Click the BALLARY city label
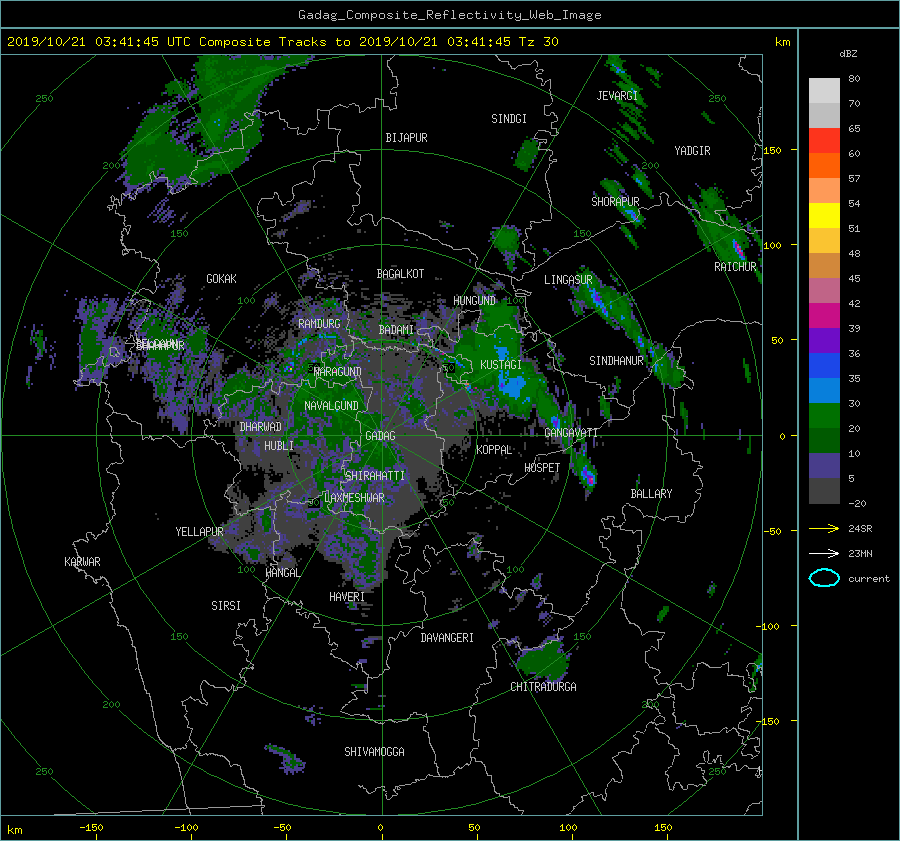The width and height of the screenshot is (900, 841). [x=651, y=494]
